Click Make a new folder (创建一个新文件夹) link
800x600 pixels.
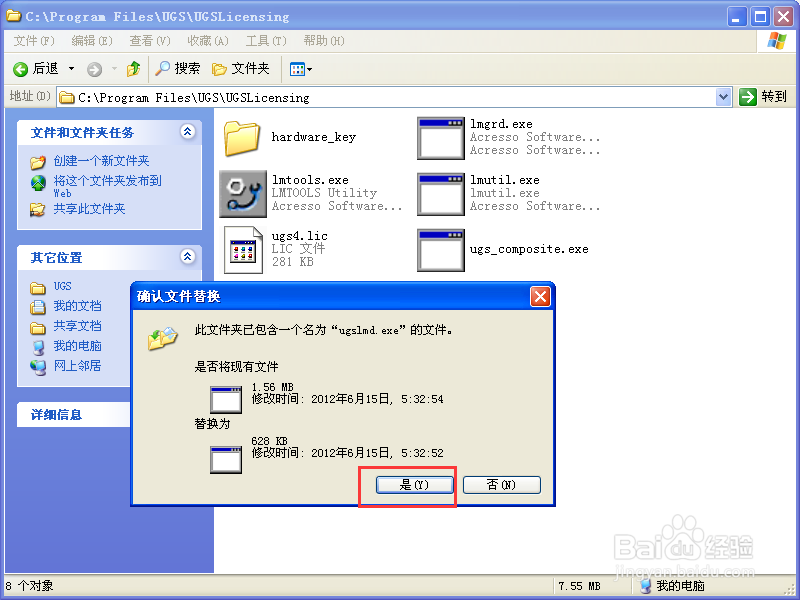[102, 161]
